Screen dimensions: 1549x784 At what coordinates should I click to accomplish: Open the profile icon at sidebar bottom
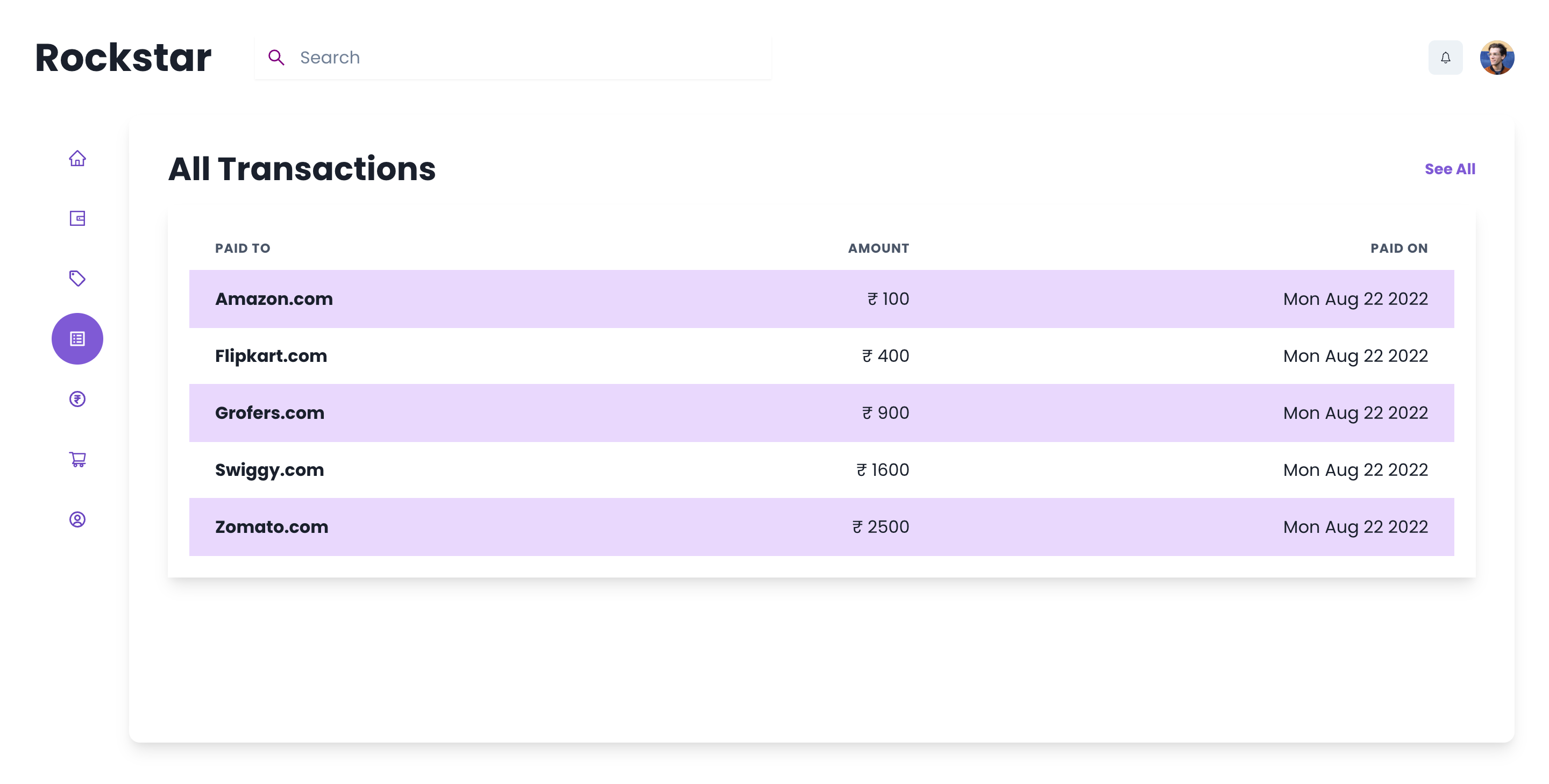tap(77, 519)
